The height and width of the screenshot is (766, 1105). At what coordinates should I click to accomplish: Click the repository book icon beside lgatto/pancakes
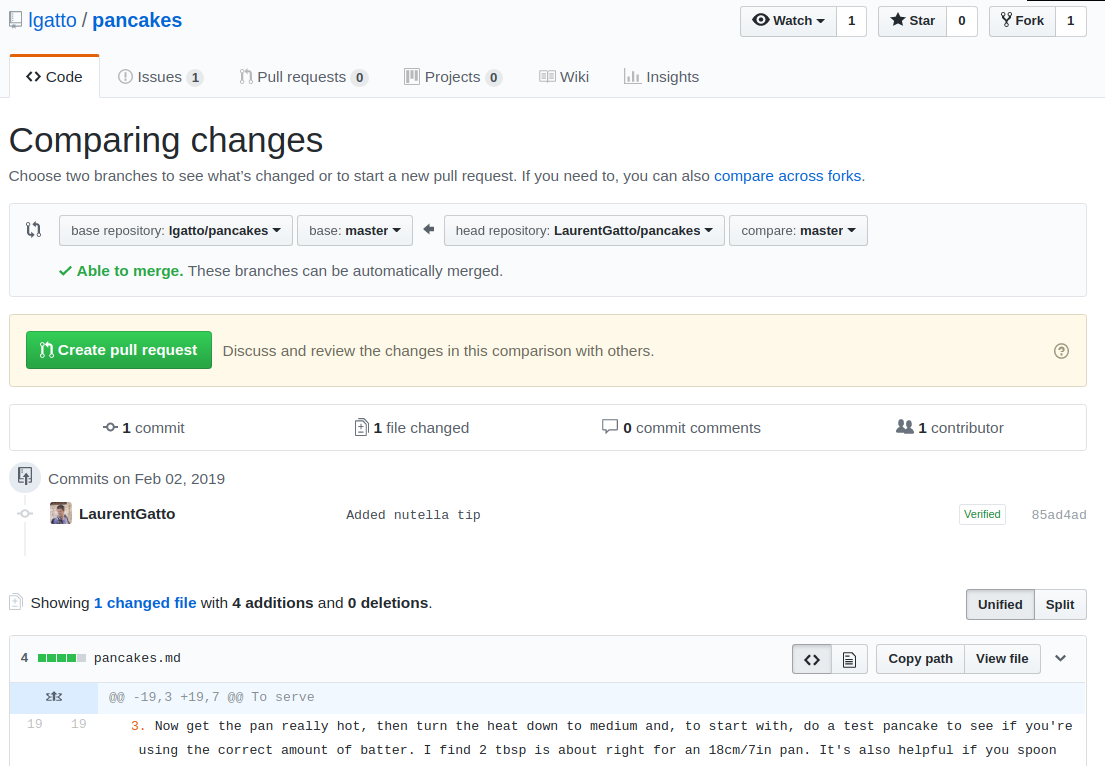tap(14, 19)
